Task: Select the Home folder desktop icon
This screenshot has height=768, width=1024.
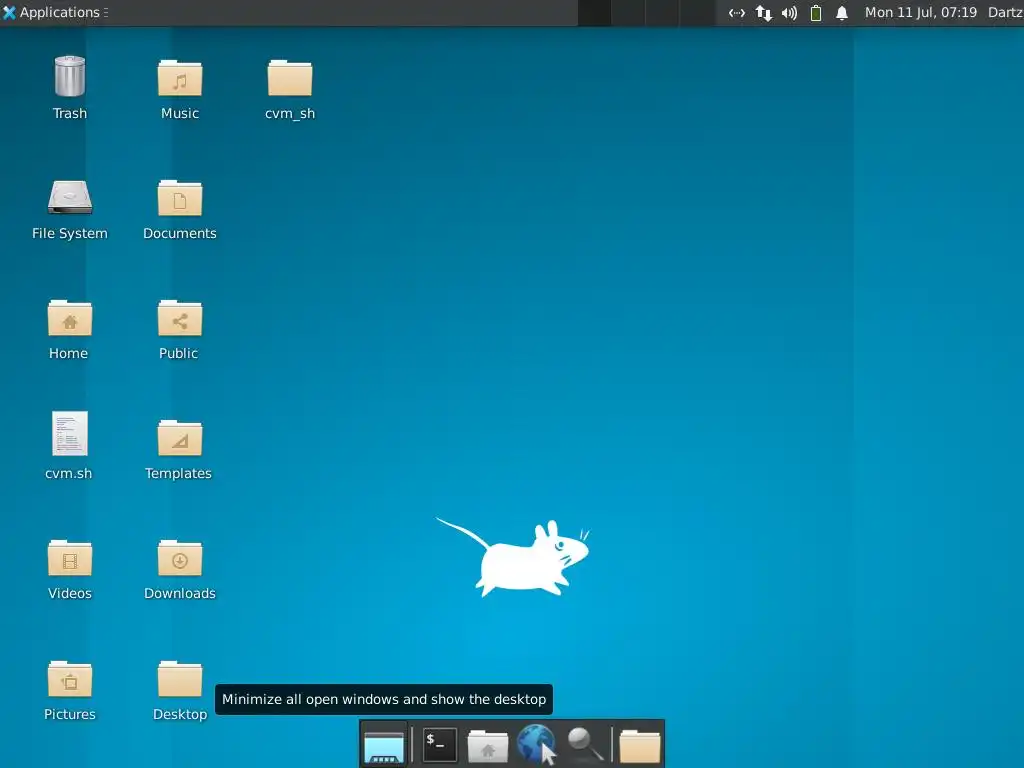Action: tap(69, 318)
